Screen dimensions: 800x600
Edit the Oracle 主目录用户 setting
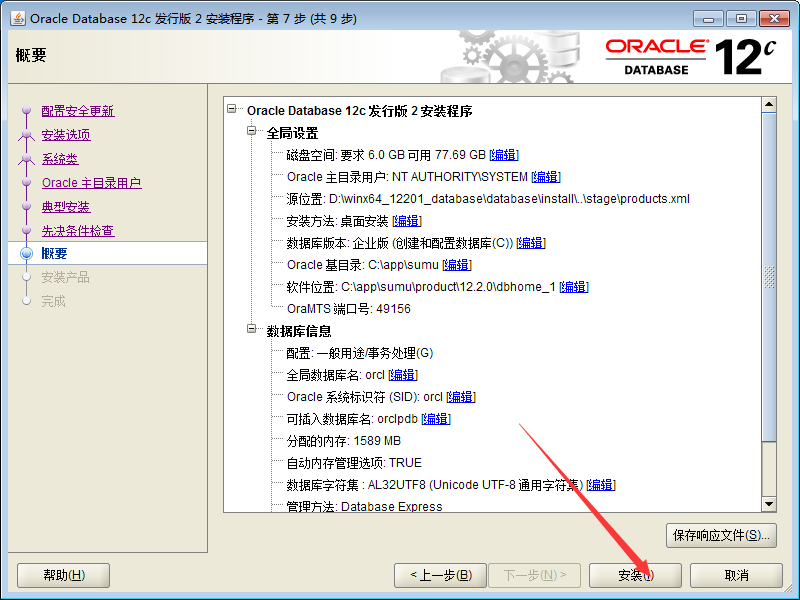pyautogui.click(x=546, y=177)
